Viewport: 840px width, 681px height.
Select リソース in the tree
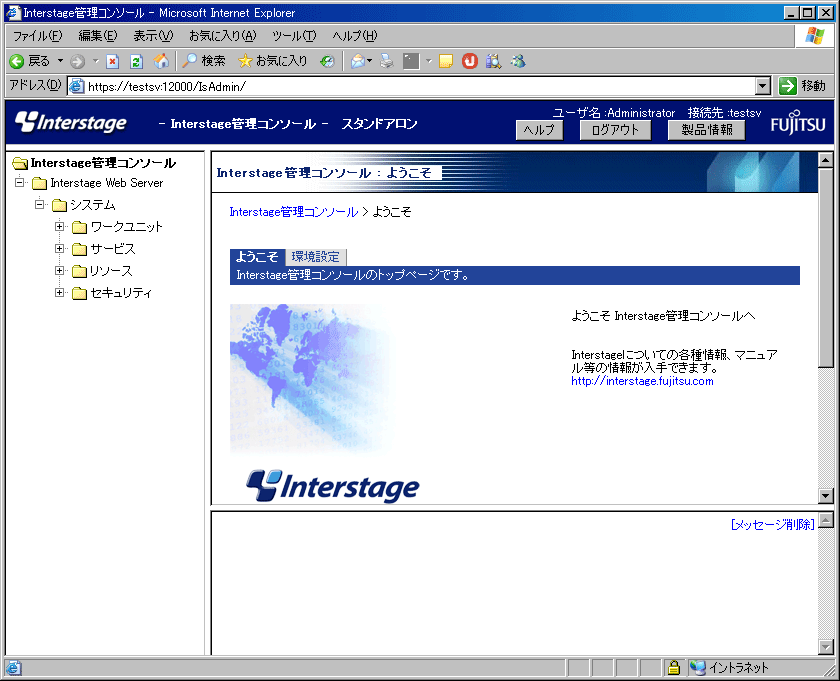click(111, 271)
